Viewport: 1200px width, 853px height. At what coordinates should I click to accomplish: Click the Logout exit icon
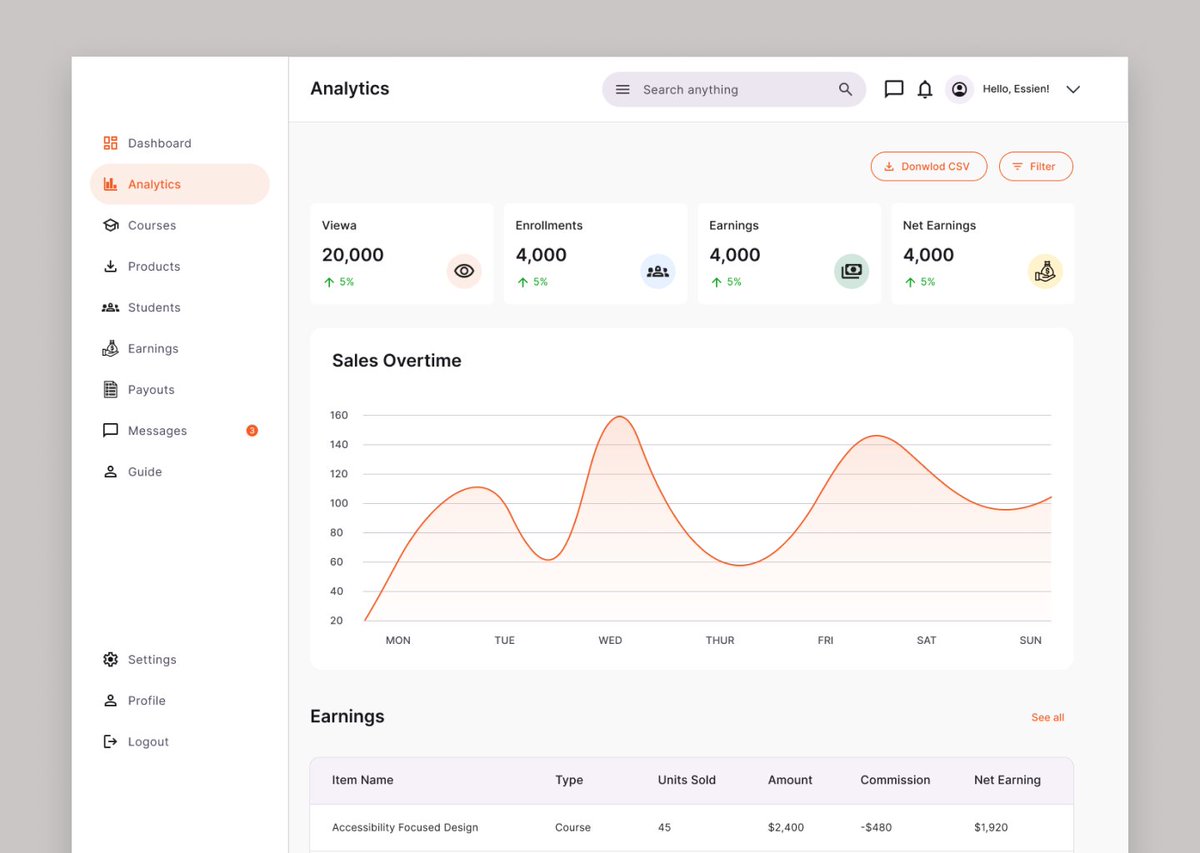pos(110,741)
